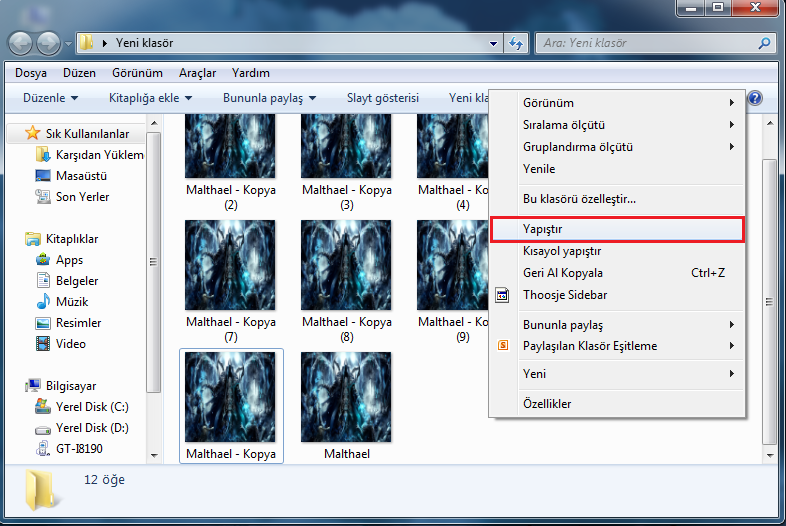The height and width of the screenshot is (526, 786).
Task: Click the Resimler picture icon
Action: [43, 323]
